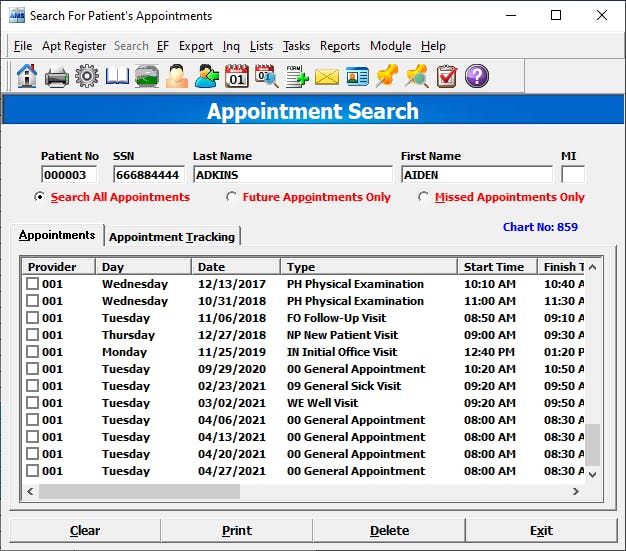Image resolution: width=626 pixels, height=551 pixels.
Task: Open the Home icon in toolbar
Action: tap(27, 76)
